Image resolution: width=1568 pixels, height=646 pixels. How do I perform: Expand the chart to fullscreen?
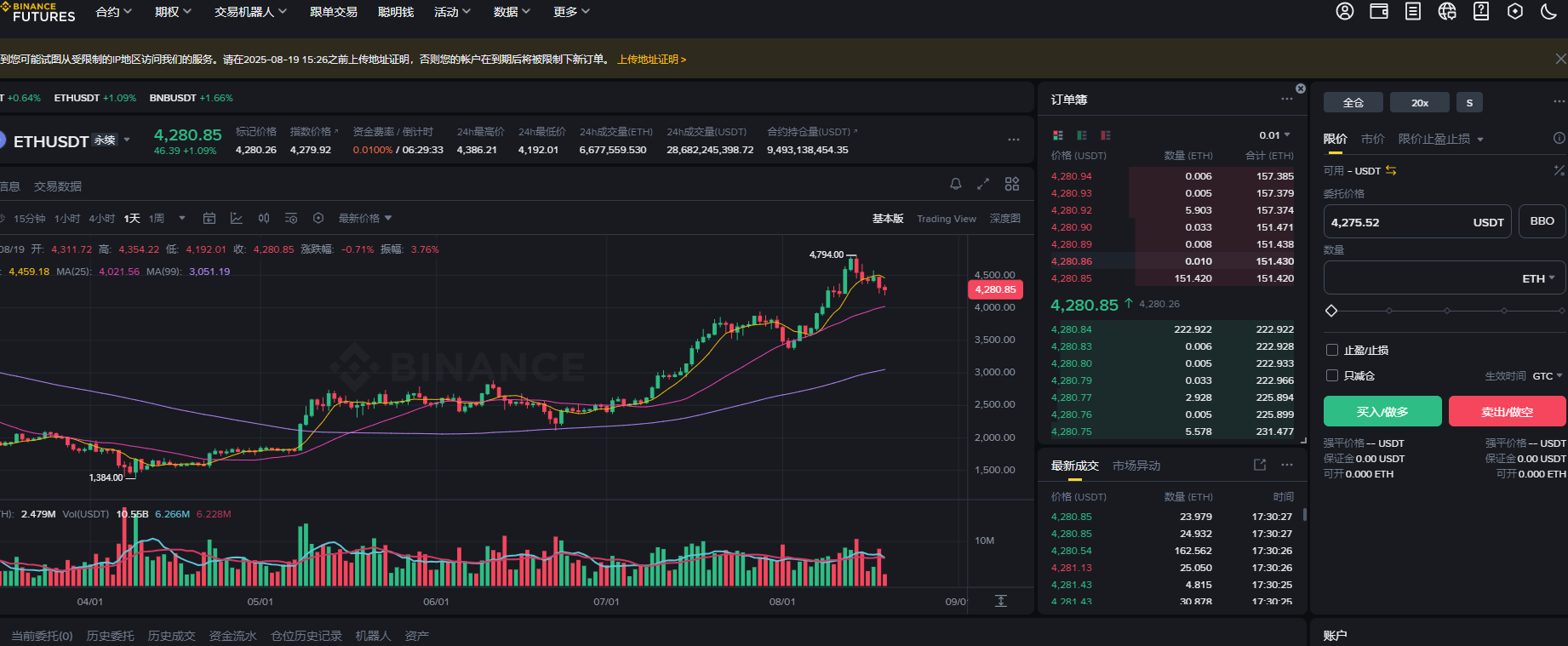point(983,184)
